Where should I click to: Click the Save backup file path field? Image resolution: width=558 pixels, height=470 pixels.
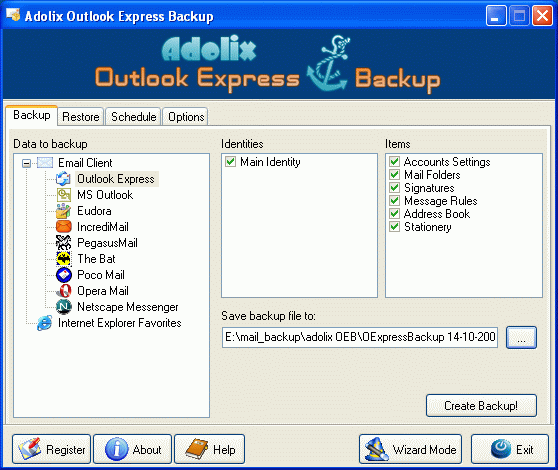point(359,337)
